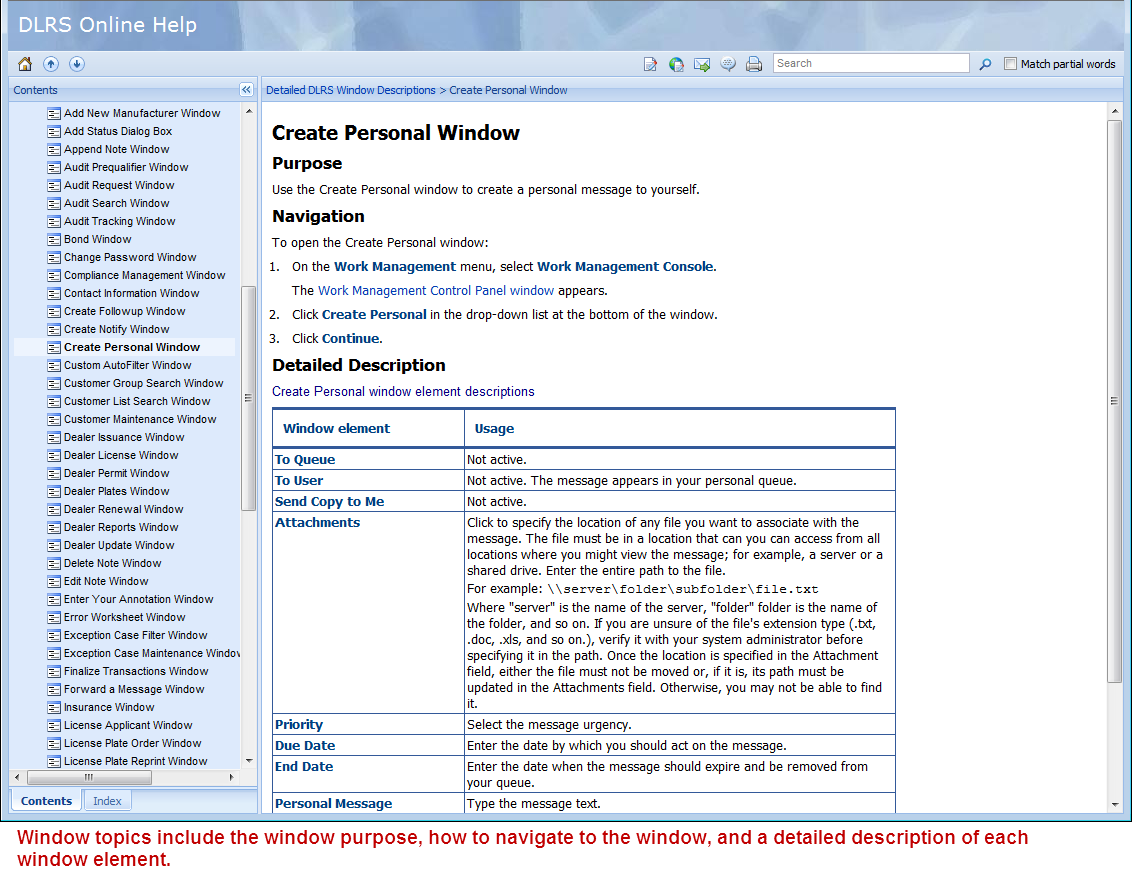This screenshot has height=873, width=1132.
Task: Open the Work Management Control Panel window link
Action: click(x=436, y=290)
